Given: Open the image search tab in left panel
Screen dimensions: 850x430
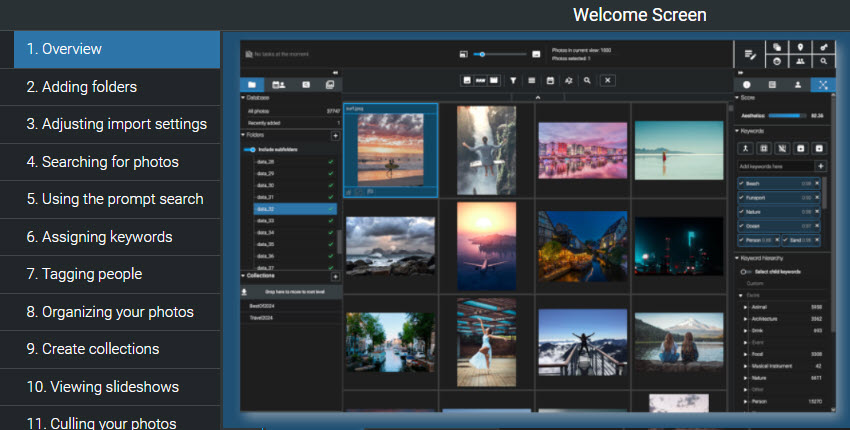Looking at the screenshot, I should [306, 85].
